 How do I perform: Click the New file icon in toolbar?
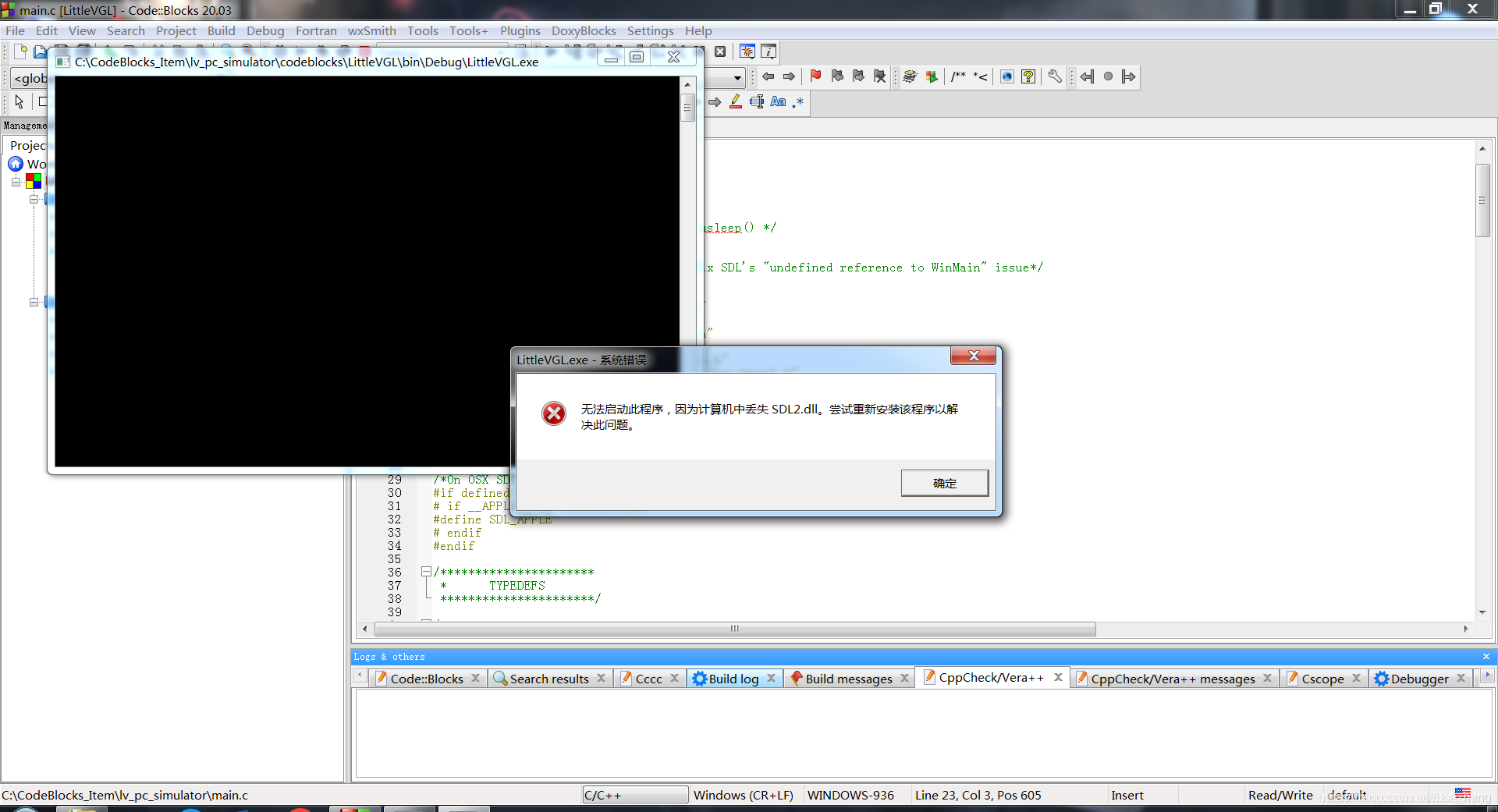(21, 52)
